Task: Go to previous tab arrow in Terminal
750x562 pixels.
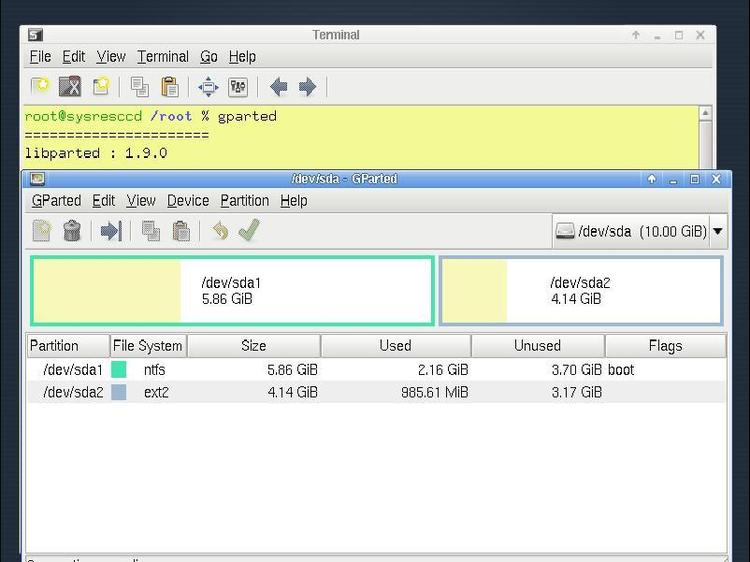Action: [278, 87]
